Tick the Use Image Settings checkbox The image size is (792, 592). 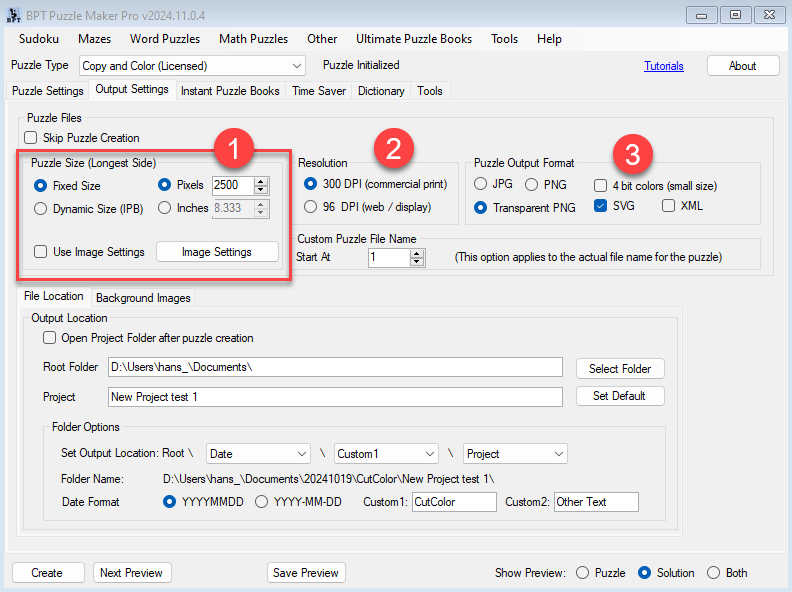pyautogui.click(x=41, y=252)
